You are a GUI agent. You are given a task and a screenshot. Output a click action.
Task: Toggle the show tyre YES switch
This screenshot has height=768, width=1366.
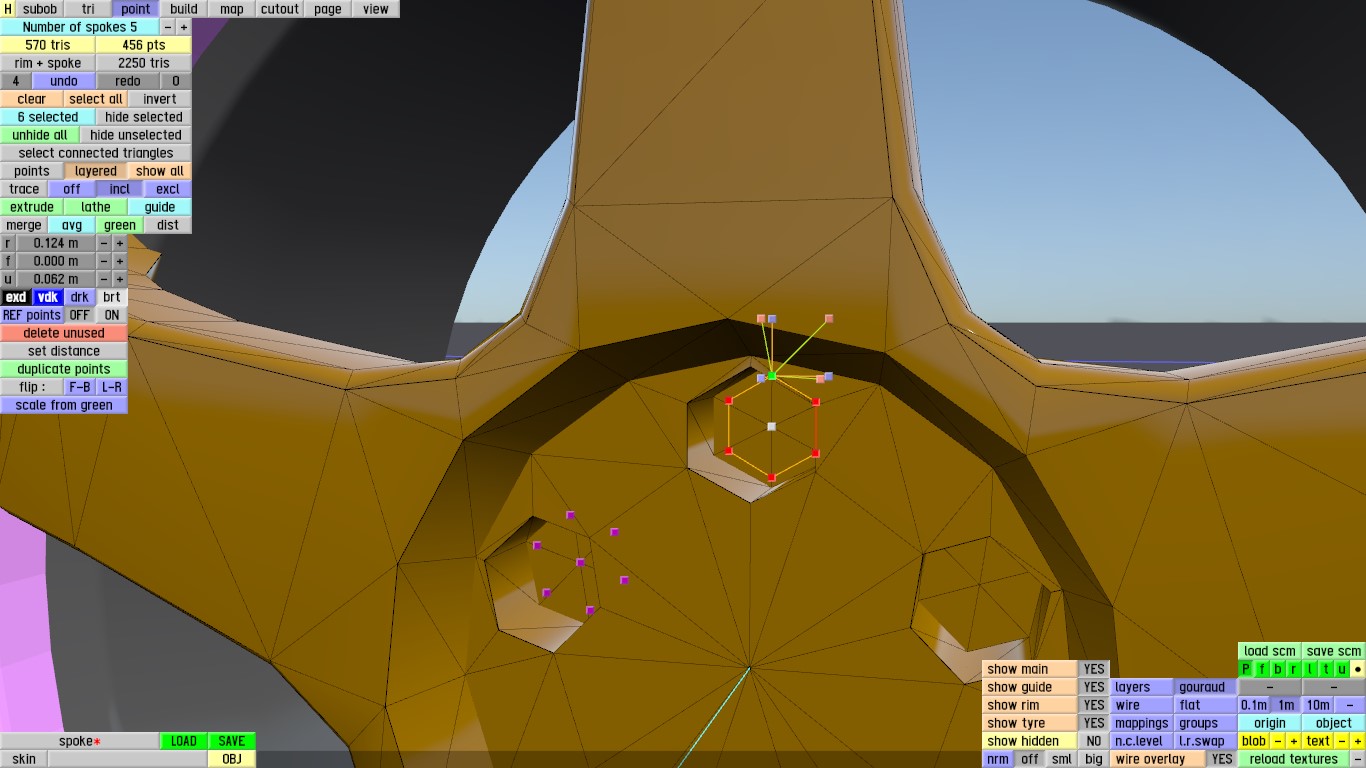click(1094, 723)
